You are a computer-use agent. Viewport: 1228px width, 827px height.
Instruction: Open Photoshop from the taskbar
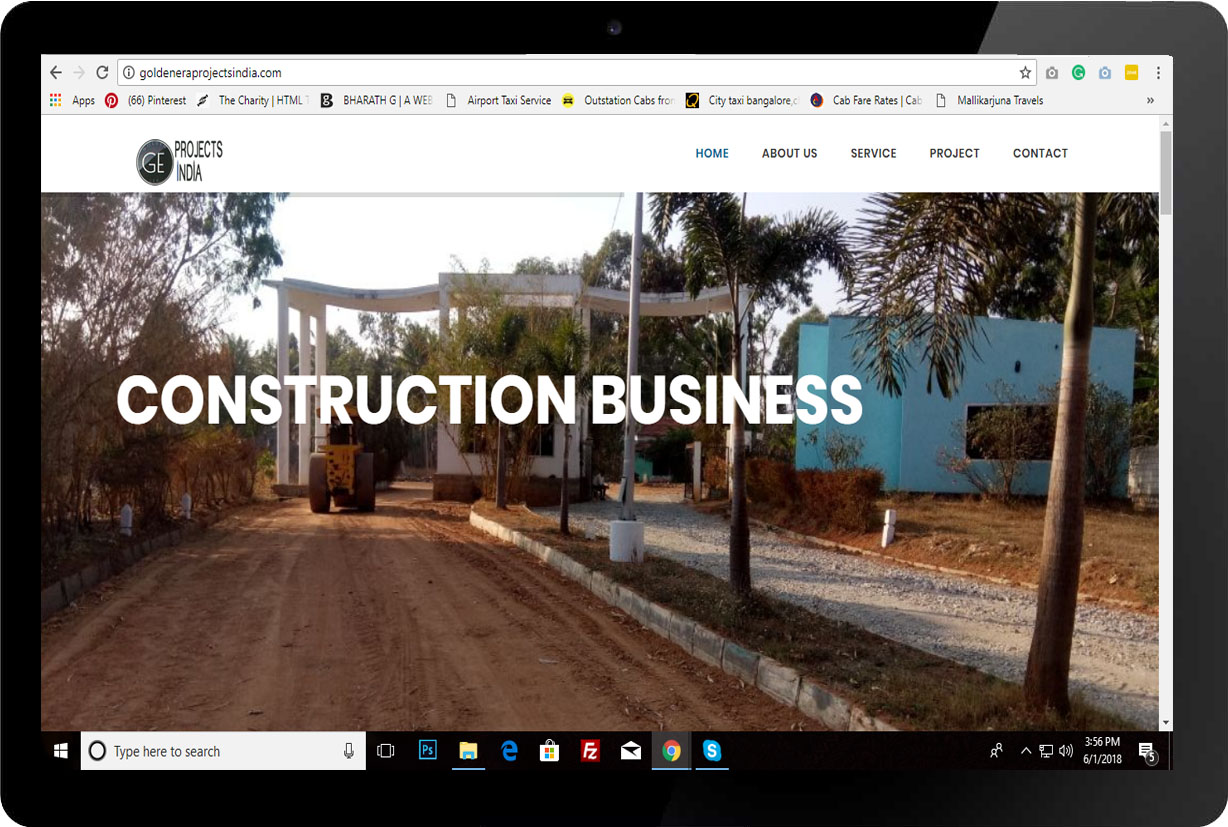pos(428,751)
